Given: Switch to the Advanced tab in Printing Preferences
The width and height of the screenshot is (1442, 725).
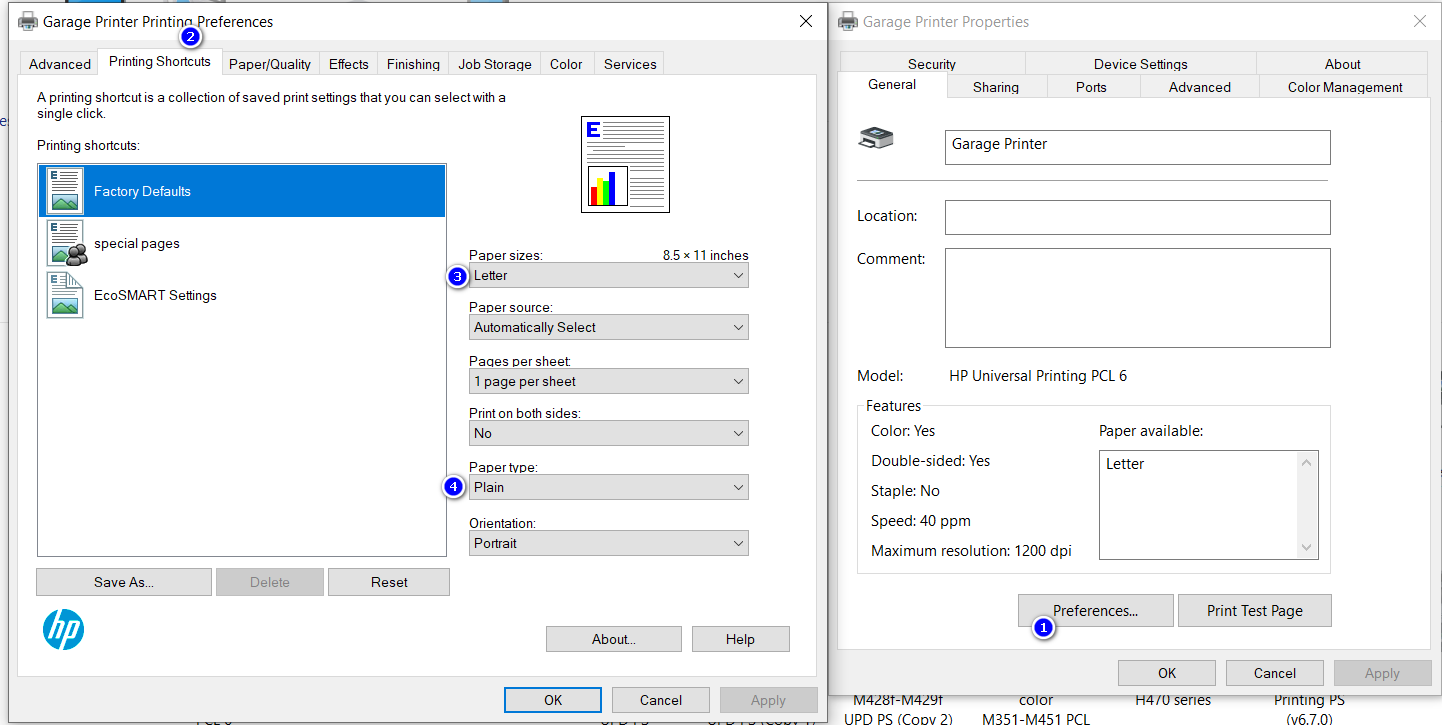Looking at the screenshot, I should pyautogui.click(x=60, y=64).
